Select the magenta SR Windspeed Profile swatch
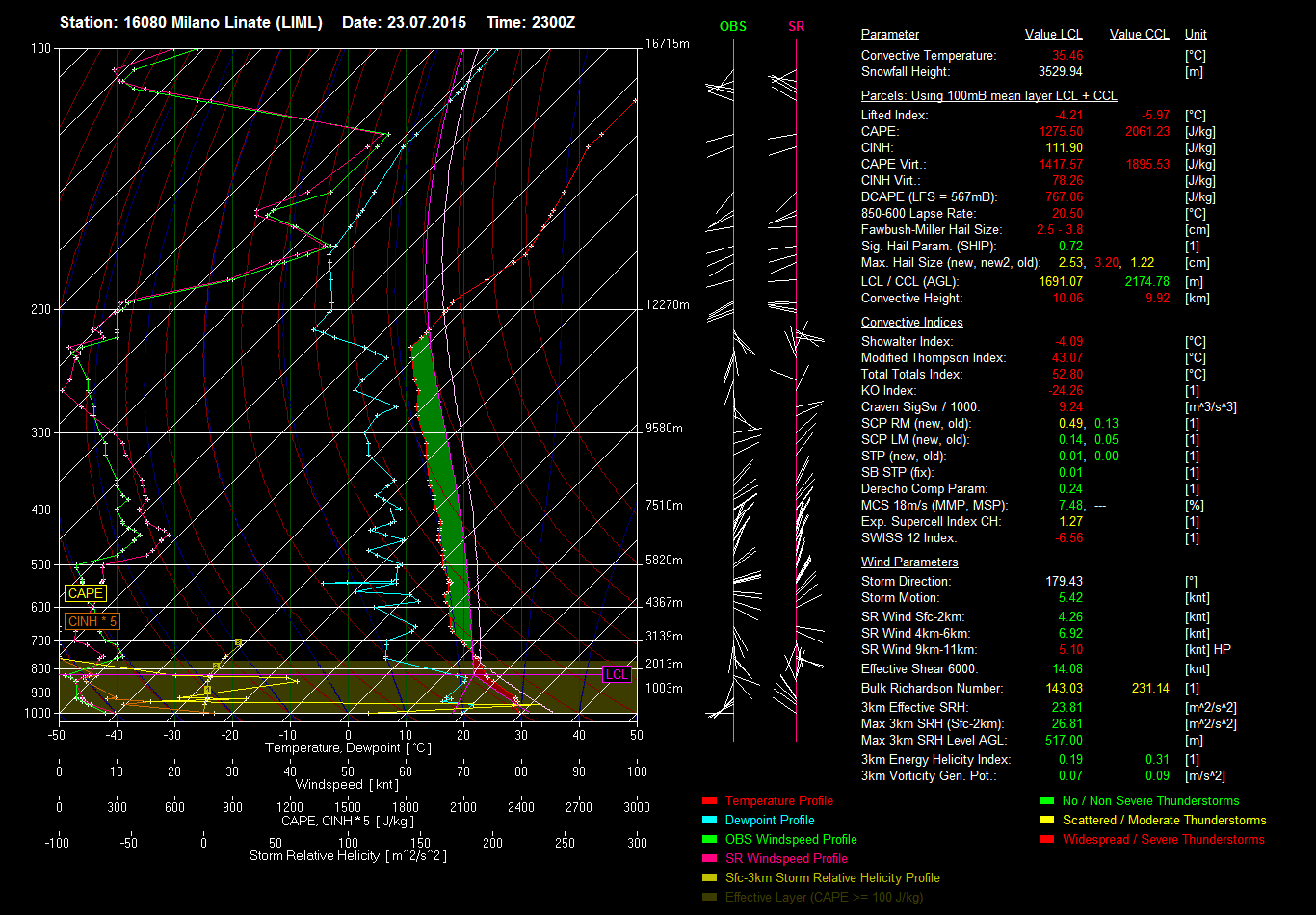Screen dimensions: 1316x915 point(710,858)
